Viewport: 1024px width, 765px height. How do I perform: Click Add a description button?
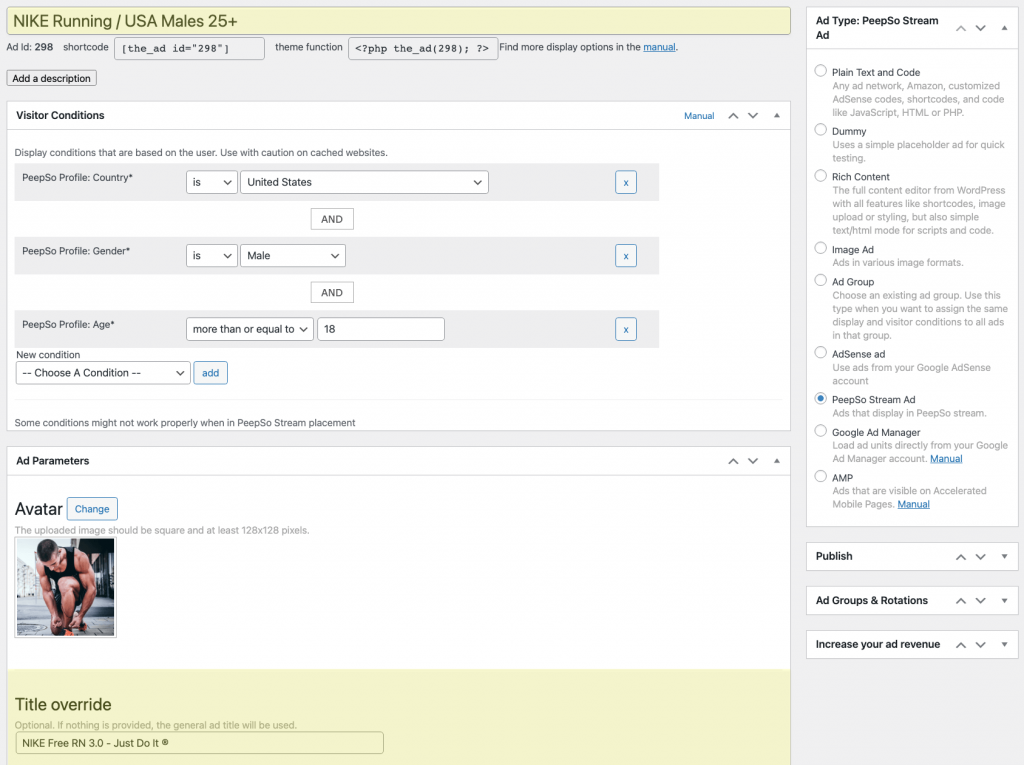[x=52, y=78]
